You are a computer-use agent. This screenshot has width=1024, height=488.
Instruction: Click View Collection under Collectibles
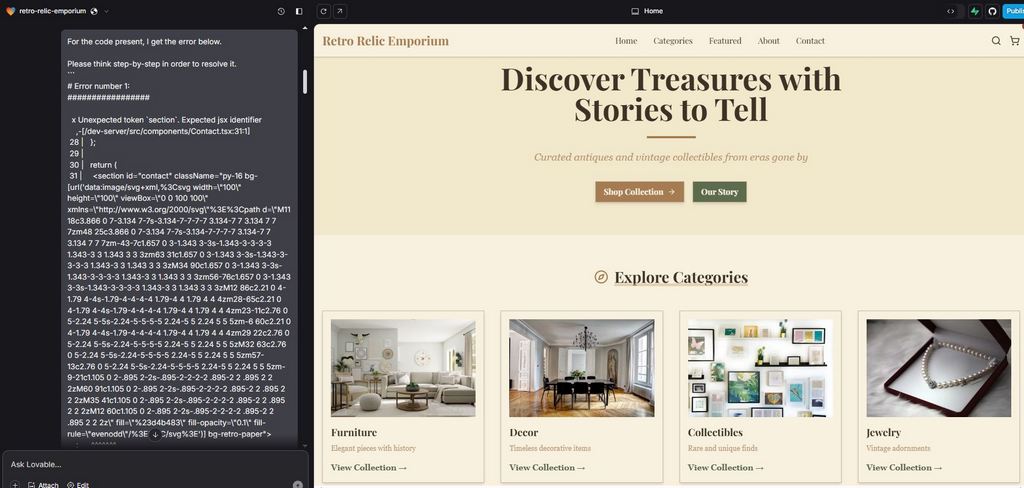coord(726,467)
